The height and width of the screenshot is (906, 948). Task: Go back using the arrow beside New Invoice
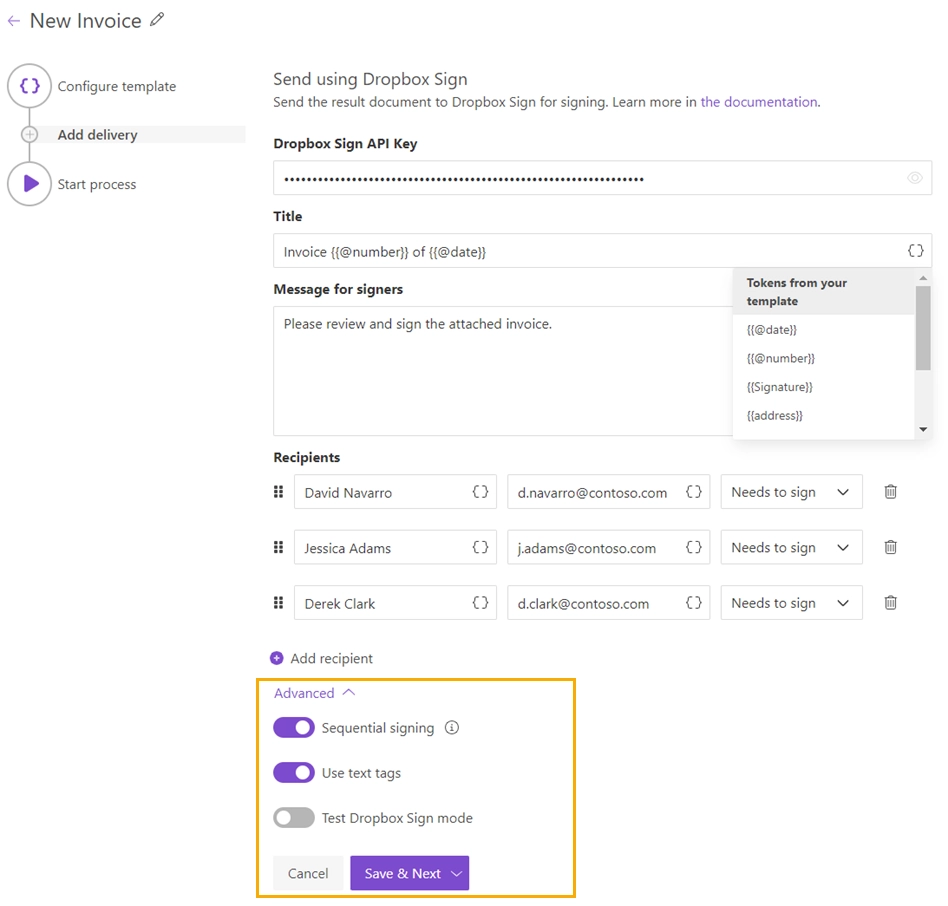pos(14,21)
